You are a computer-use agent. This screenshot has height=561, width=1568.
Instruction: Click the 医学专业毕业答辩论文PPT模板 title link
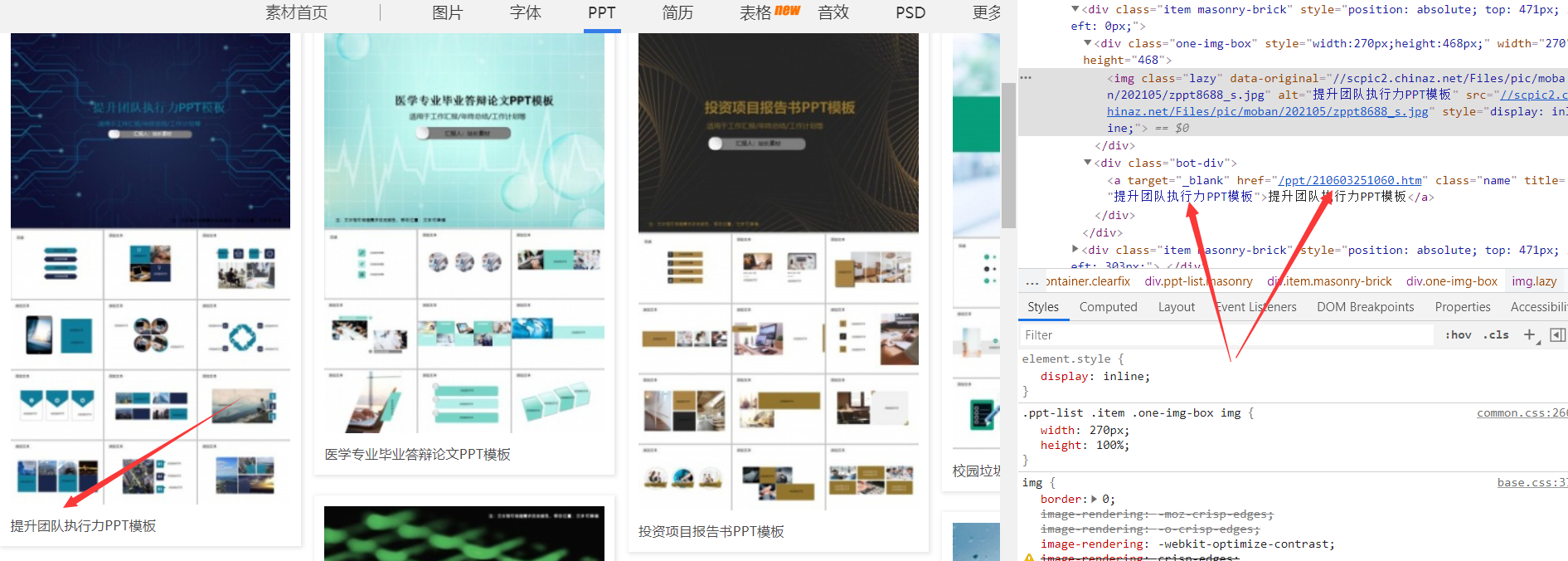pyautogui.click(x=417, y=454)
